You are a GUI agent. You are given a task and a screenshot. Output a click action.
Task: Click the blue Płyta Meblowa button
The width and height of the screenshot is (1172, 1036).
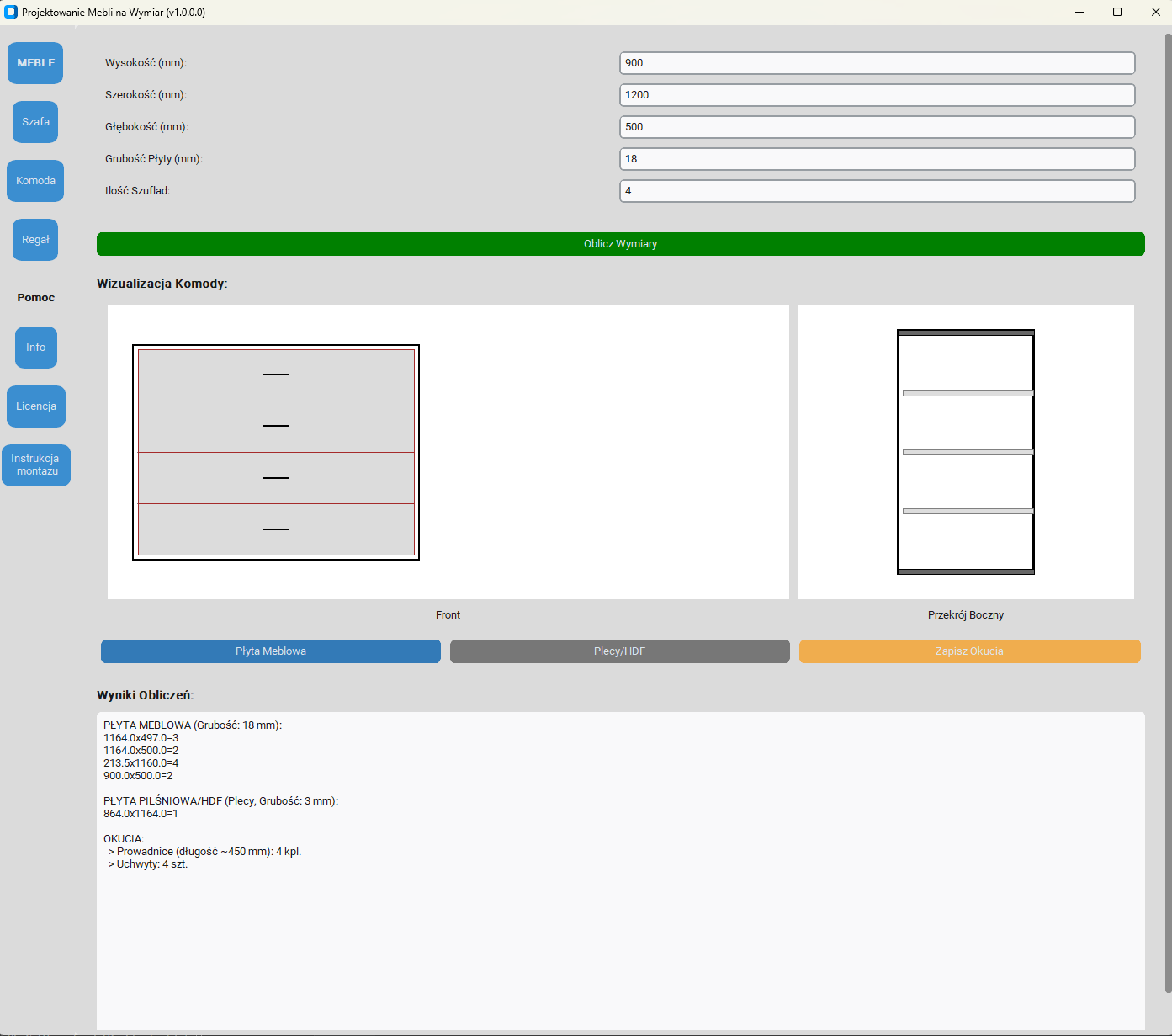click(x=270, y=651)
